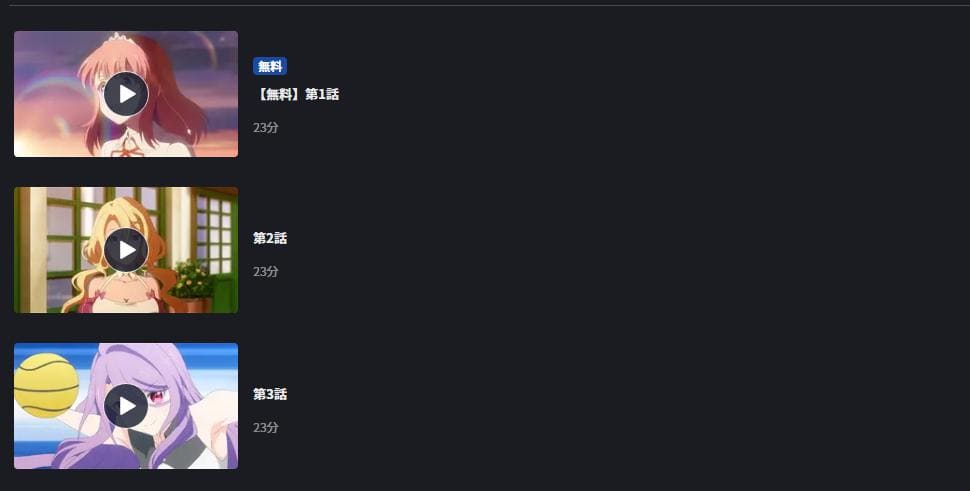Viewport: 970px width, 491px height.
Task: Click the purple-haired girl's eye in 第3話 thumbnail
Action: tap(157, 395)
